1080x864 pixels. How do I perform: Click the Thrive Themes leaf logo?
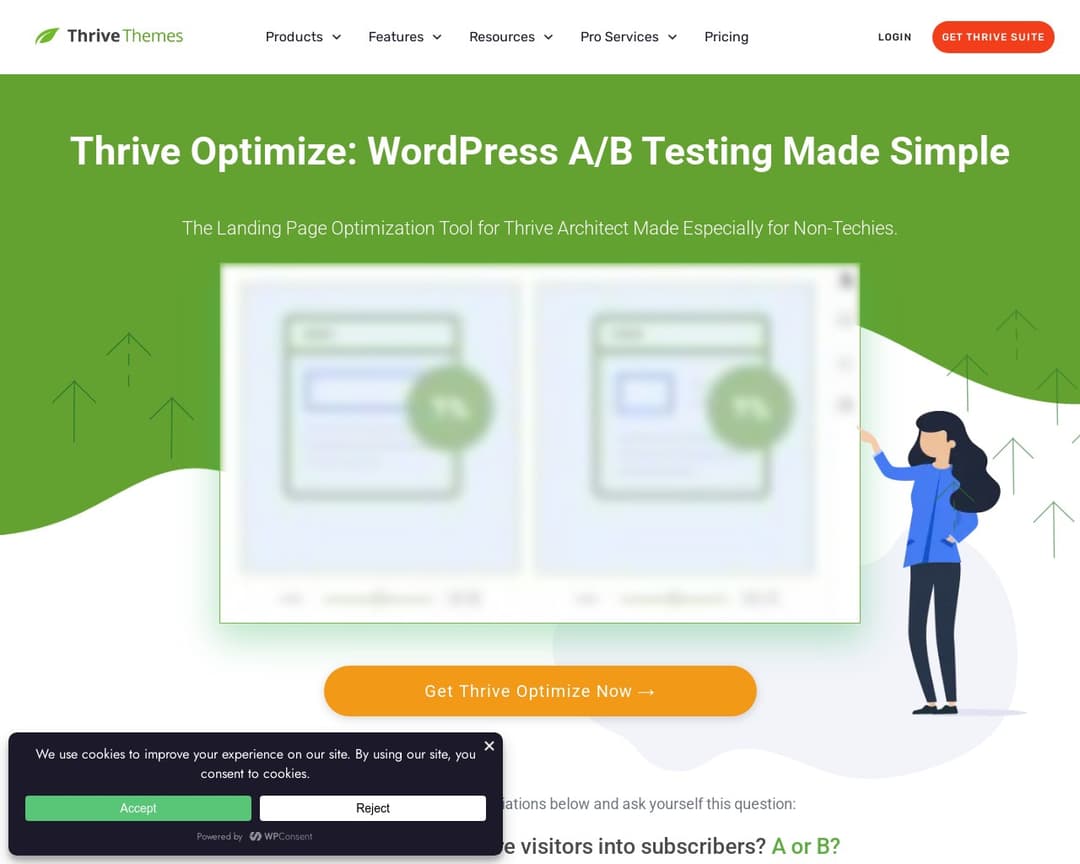(x=47, y=37)
